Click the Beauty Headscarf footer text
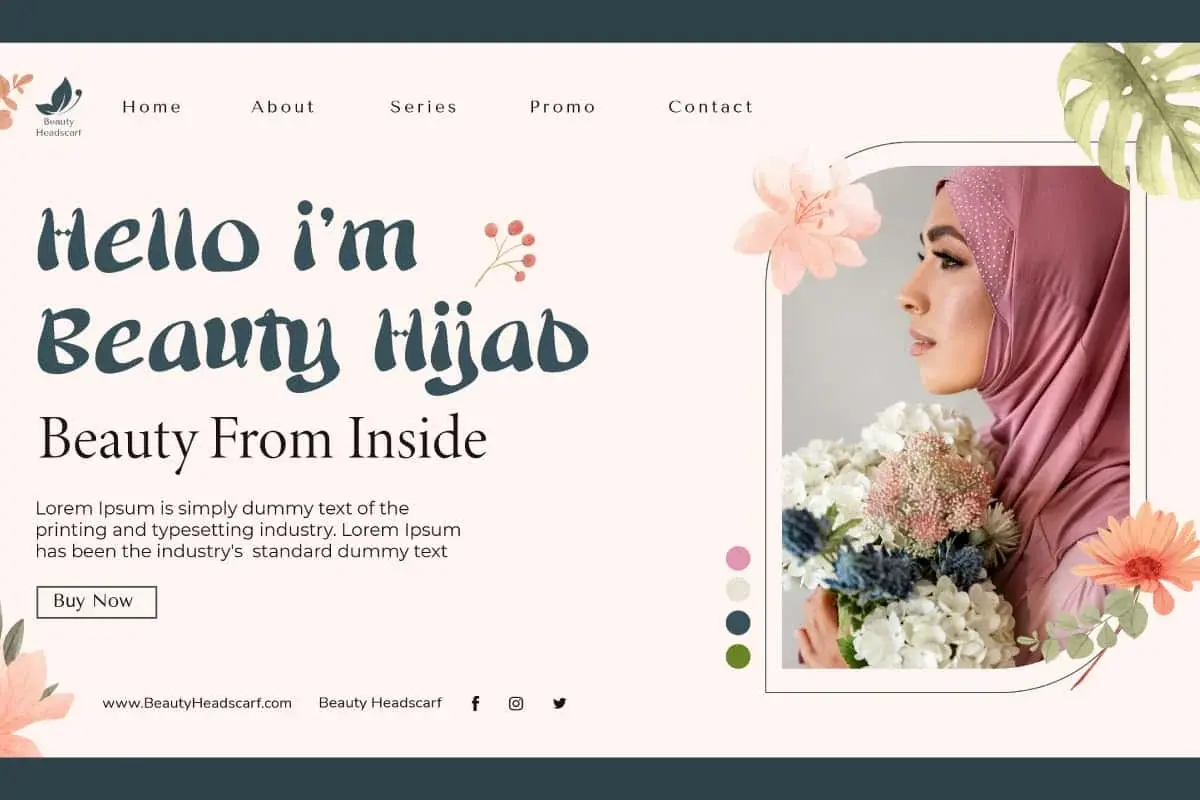The width and height of the screenshot is (1200, 800). (x=380, y=703)
